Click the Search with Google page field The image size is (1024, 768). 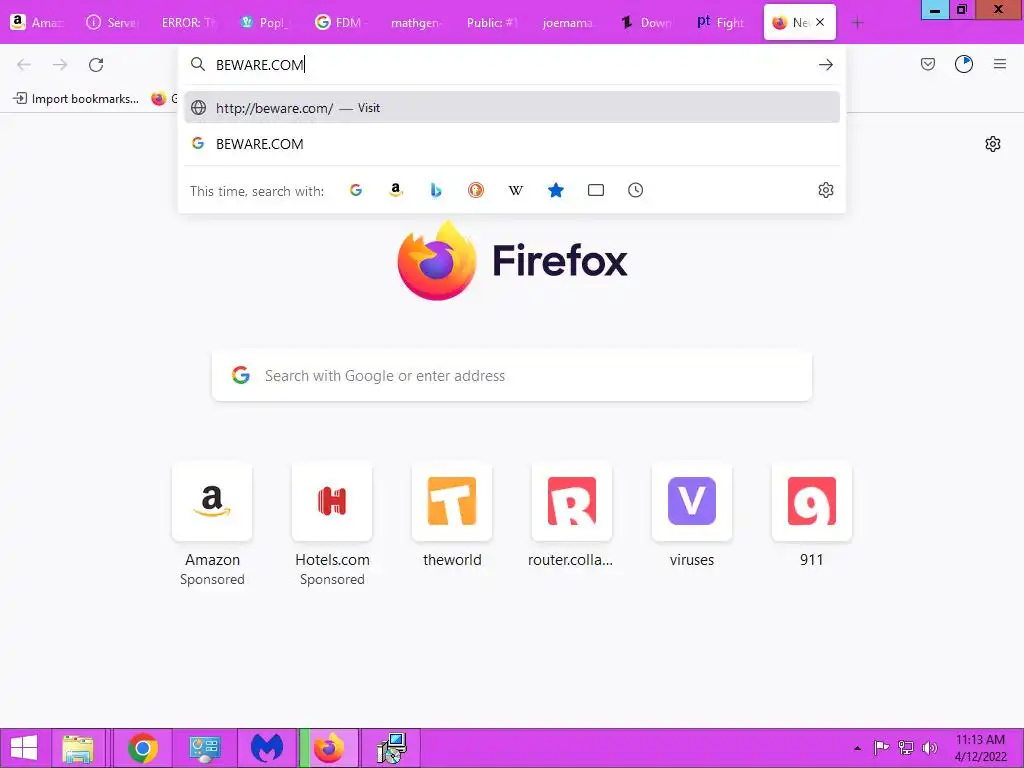point(512,376)
